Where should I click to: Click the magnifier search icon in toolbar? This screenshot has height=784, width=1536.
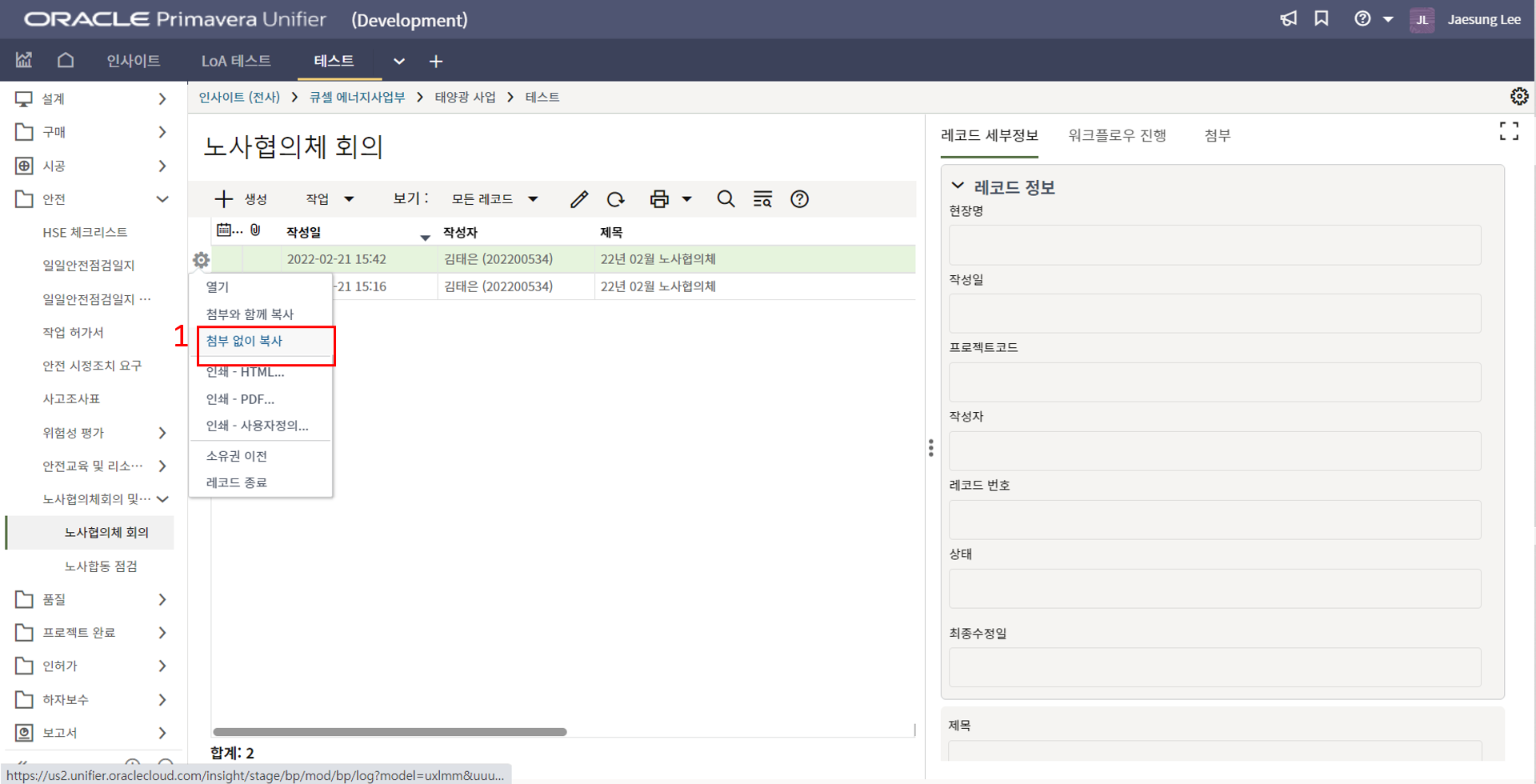[x=726, y=199]
